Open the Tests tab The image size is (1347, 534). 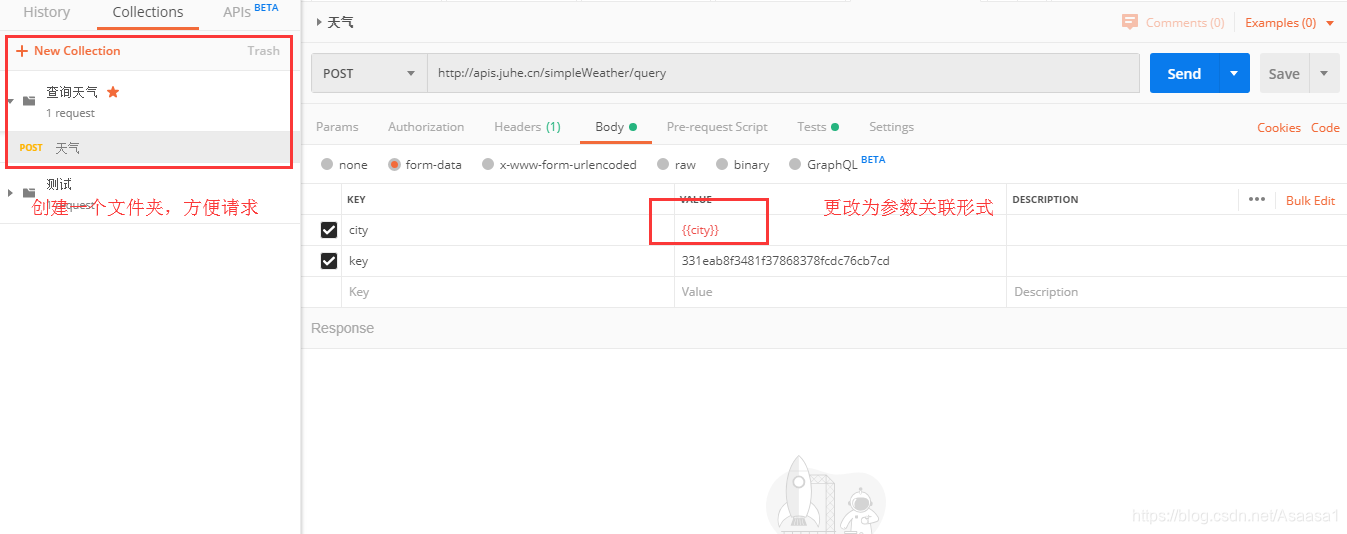coord(818,127)
